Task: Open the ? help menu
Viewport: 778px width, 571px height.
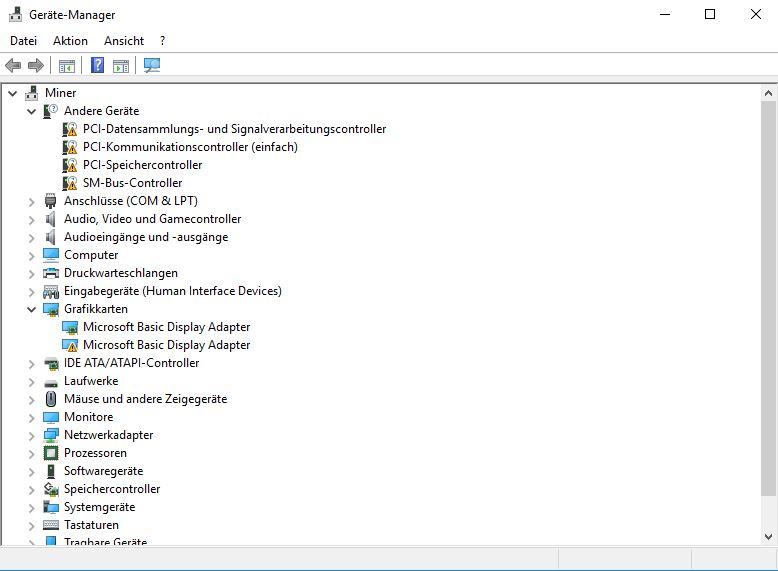Action: tap(162, 41)
